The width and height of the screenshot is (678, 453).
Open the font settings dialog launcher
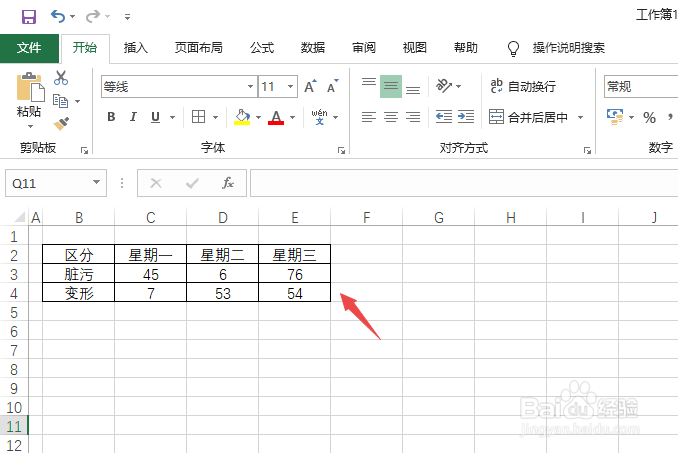point(341,150)
